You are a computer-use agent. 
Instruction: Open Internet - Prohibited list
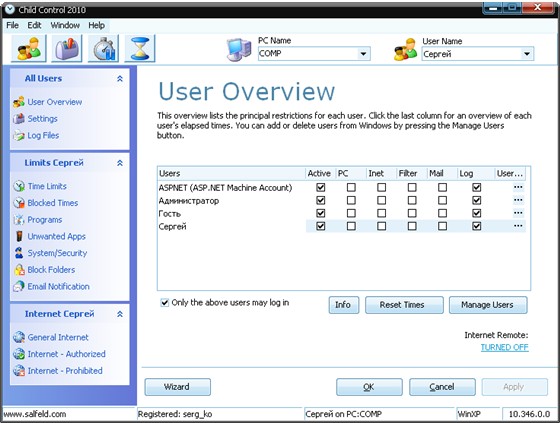(x=65, y=371)
